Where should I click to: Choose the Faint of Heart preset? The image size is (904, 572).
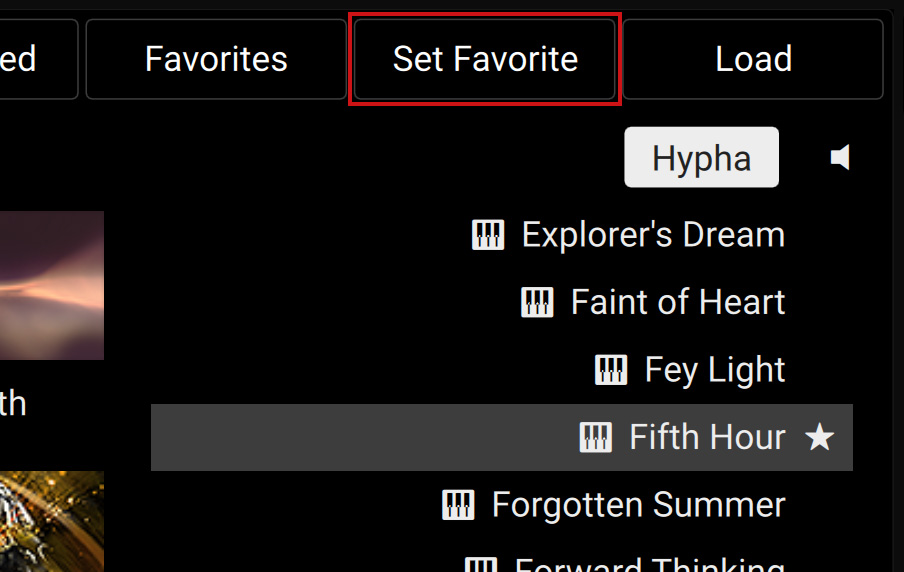678,302
